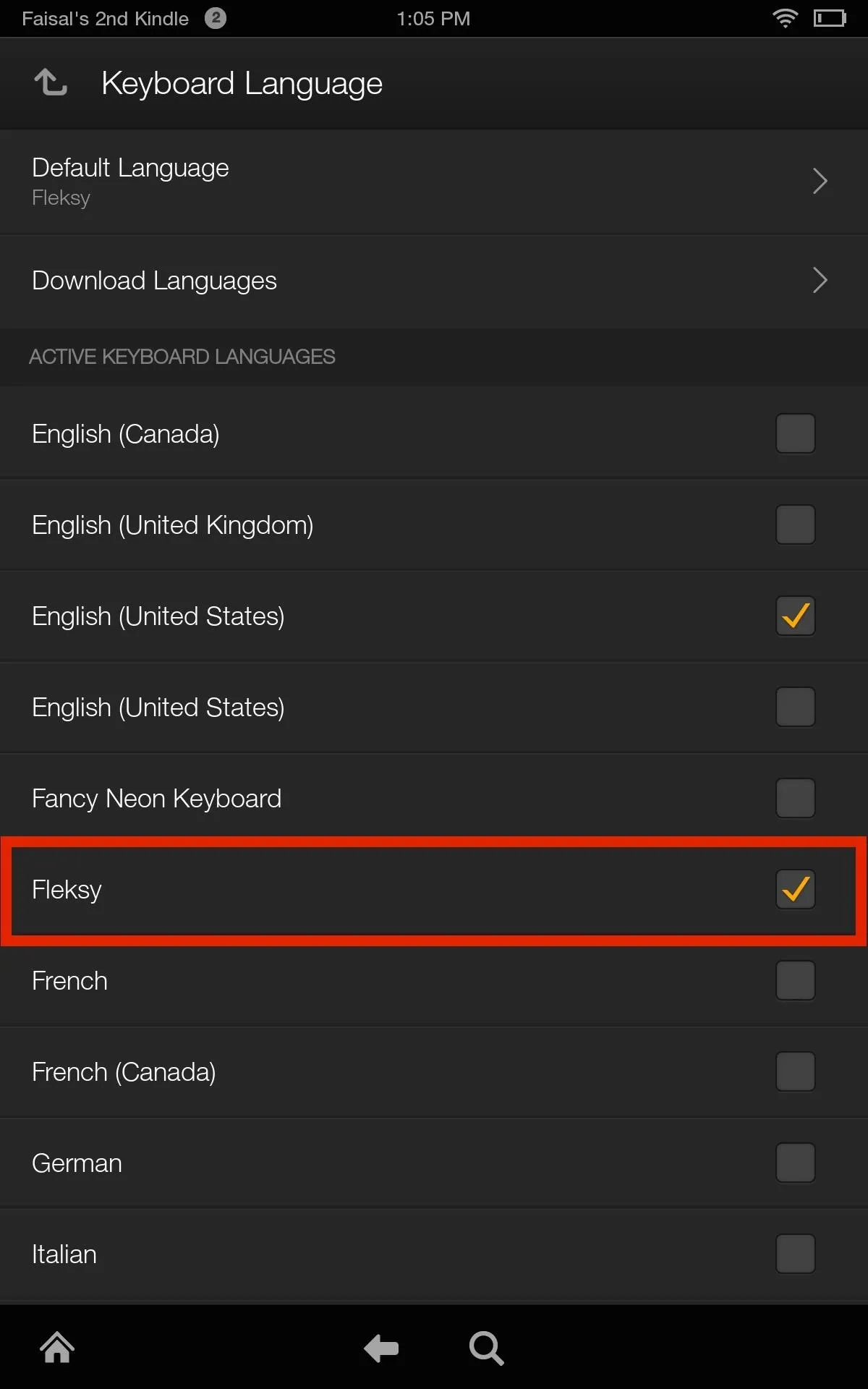This screenshot has width=868, height=1389.
Task: Tap the back arrow in bottom navigation
Action: (381, 1348)
